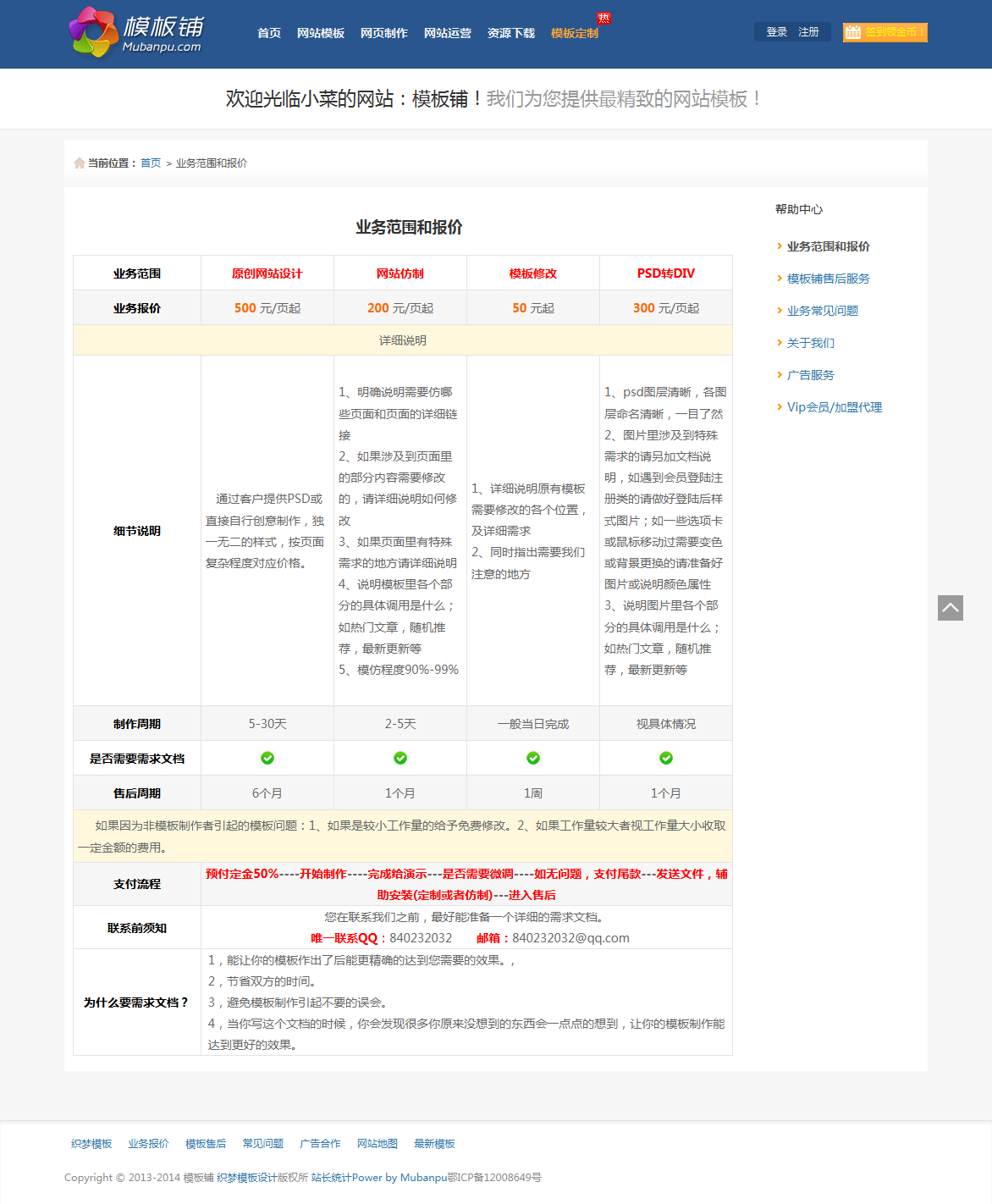This screenshot has height=1204, width=992.
Task: Click green checkmark under PSD转DIV column
Action: coord(666,758)
